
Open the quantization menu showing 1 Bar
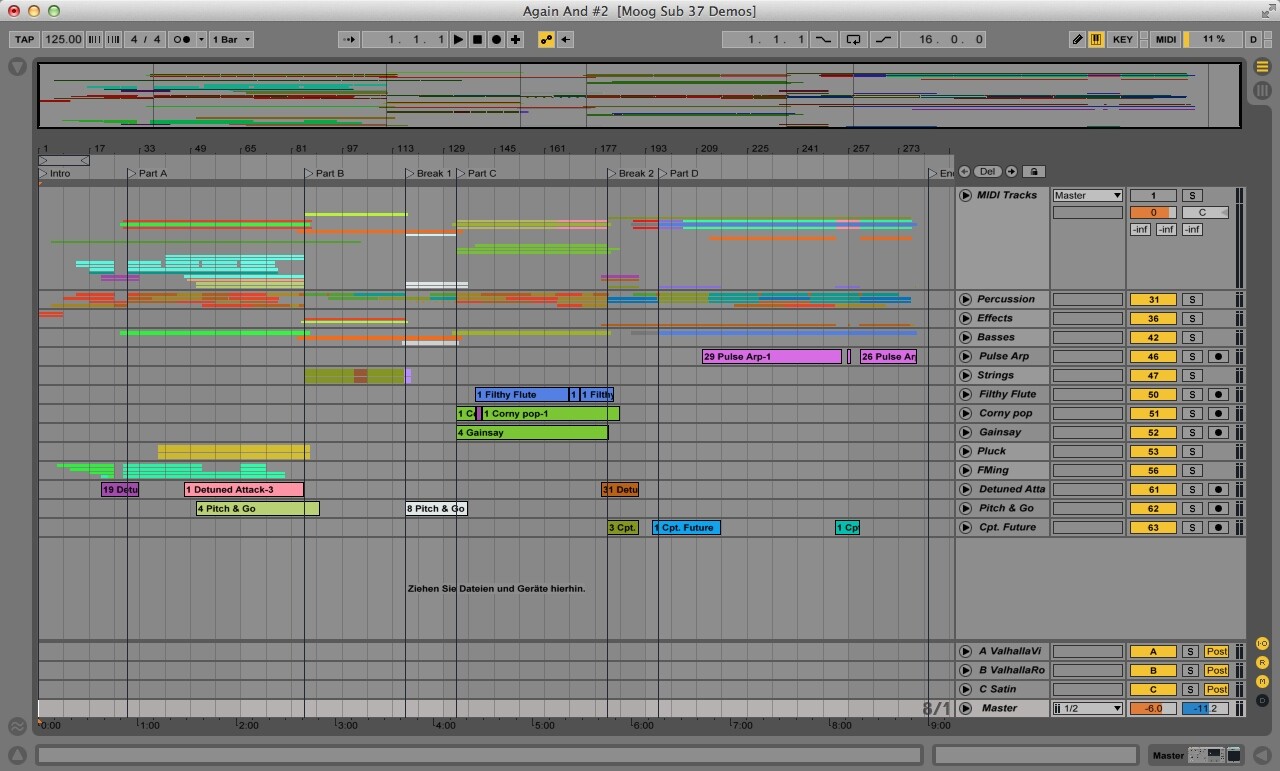click(x=232, y=40)
